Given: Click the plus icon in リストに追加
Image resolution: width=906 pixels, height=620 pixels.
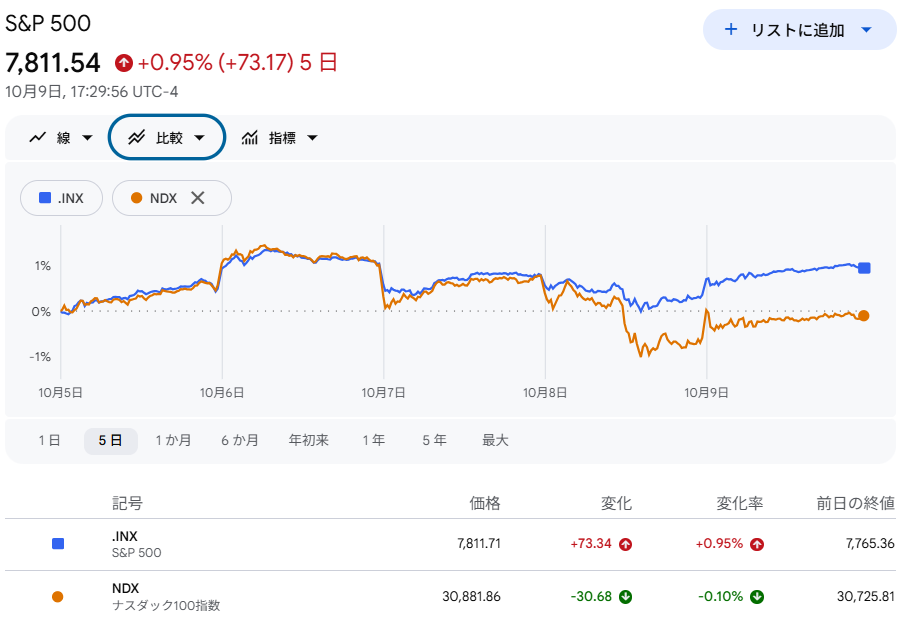Looking at the screenshot, I should pyautogui.click(x=730, y=29).
